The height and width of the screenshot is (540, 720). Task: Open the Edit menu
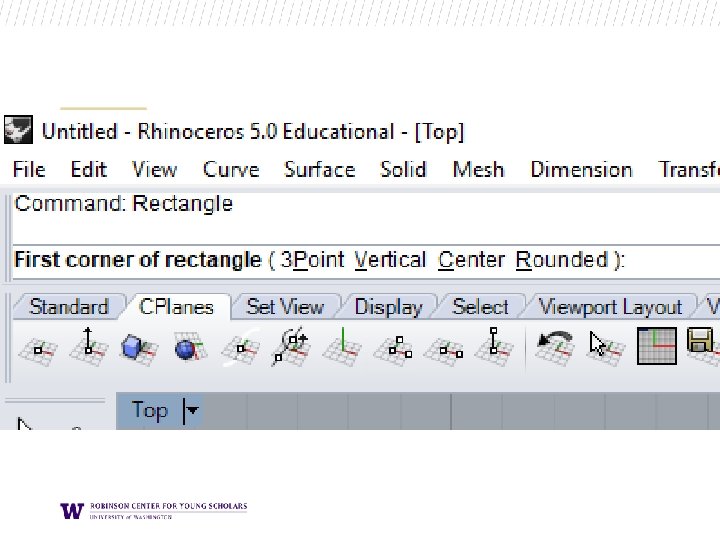coord(89,169)
